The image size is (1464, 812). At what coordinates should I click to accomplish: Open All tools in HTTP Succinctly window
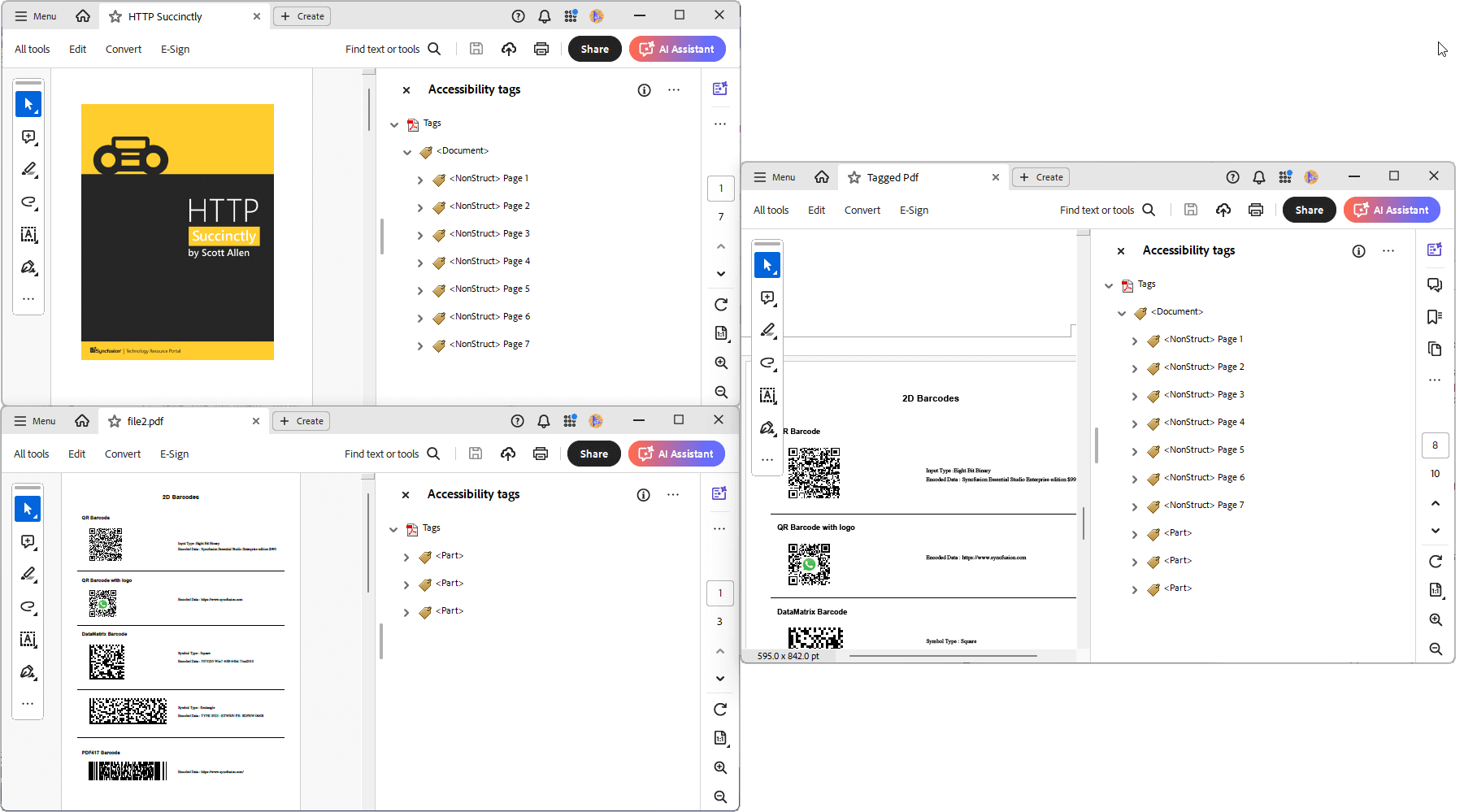click(x=33, y=49)
